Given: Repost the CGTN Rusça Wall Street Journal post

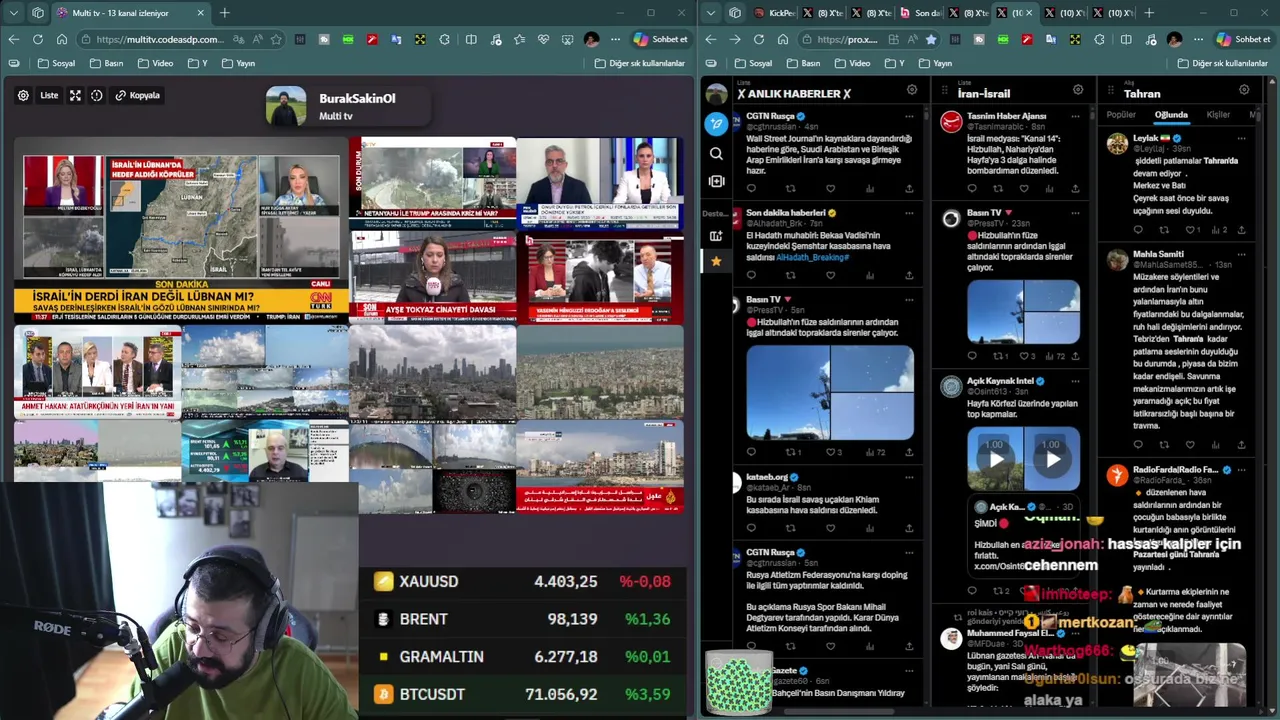Looking at the screenshot, I should pos(790,188).
